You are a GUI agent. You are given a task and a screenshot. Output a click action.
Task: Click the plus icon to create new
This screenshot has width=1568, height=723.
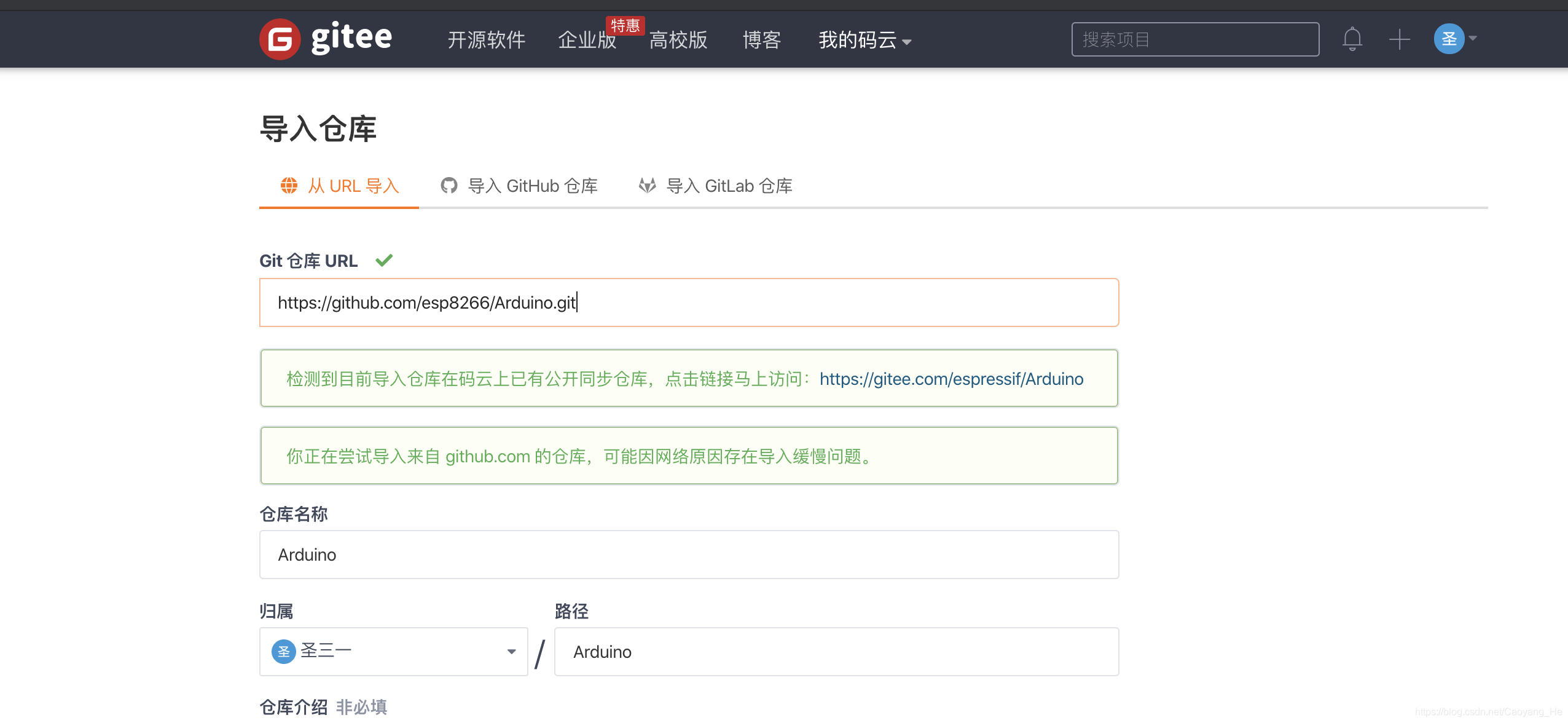coord(1399,39)
